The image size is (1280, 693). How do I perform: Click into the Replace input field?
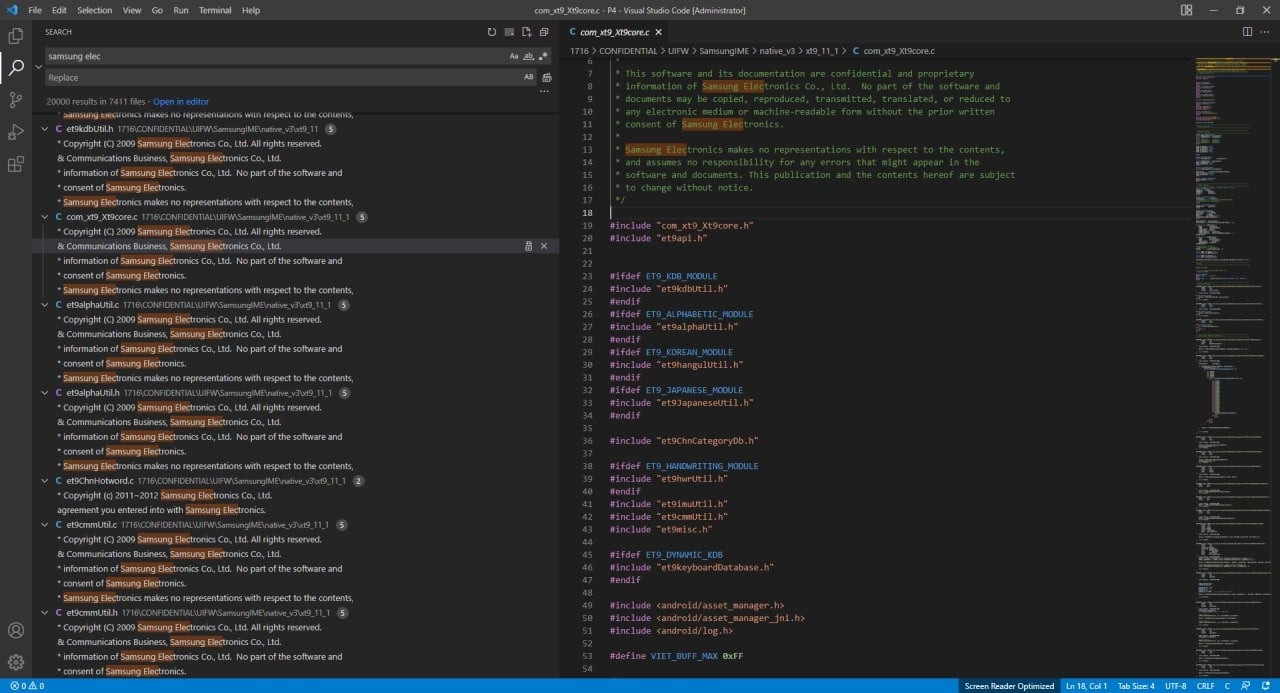click(x=280, y=78)
